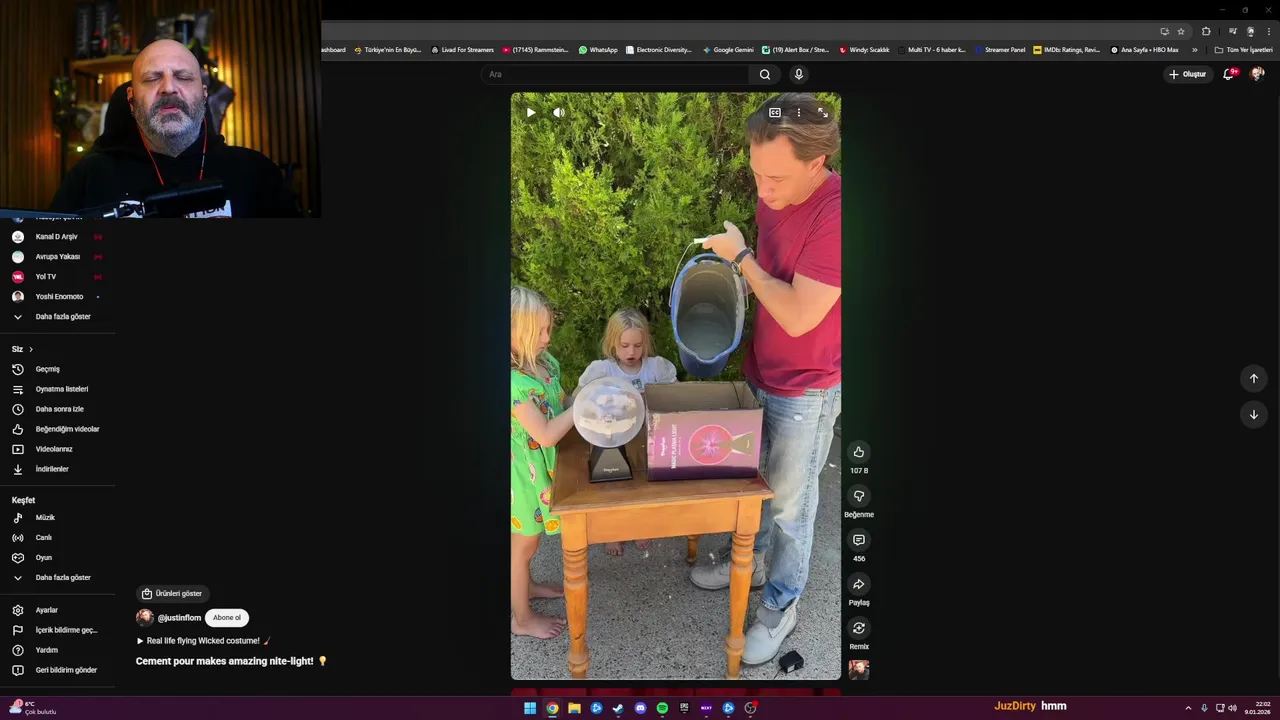Open Chrome extensions puzzle icon

click(1206, 31)
